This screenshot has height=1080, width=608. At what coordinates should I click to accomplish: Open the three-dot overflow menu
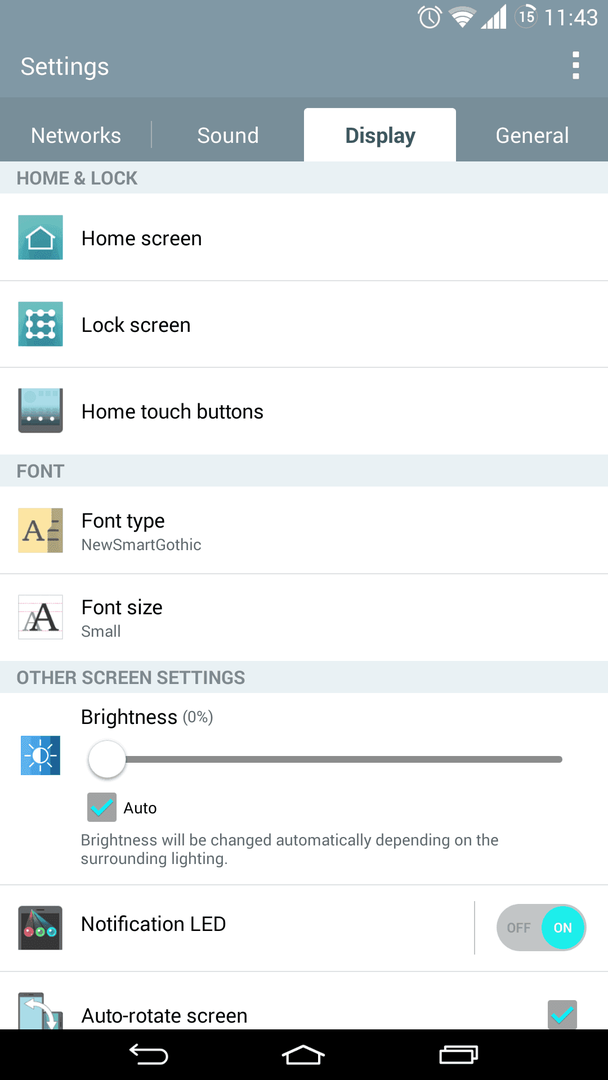tap(576, 66)
